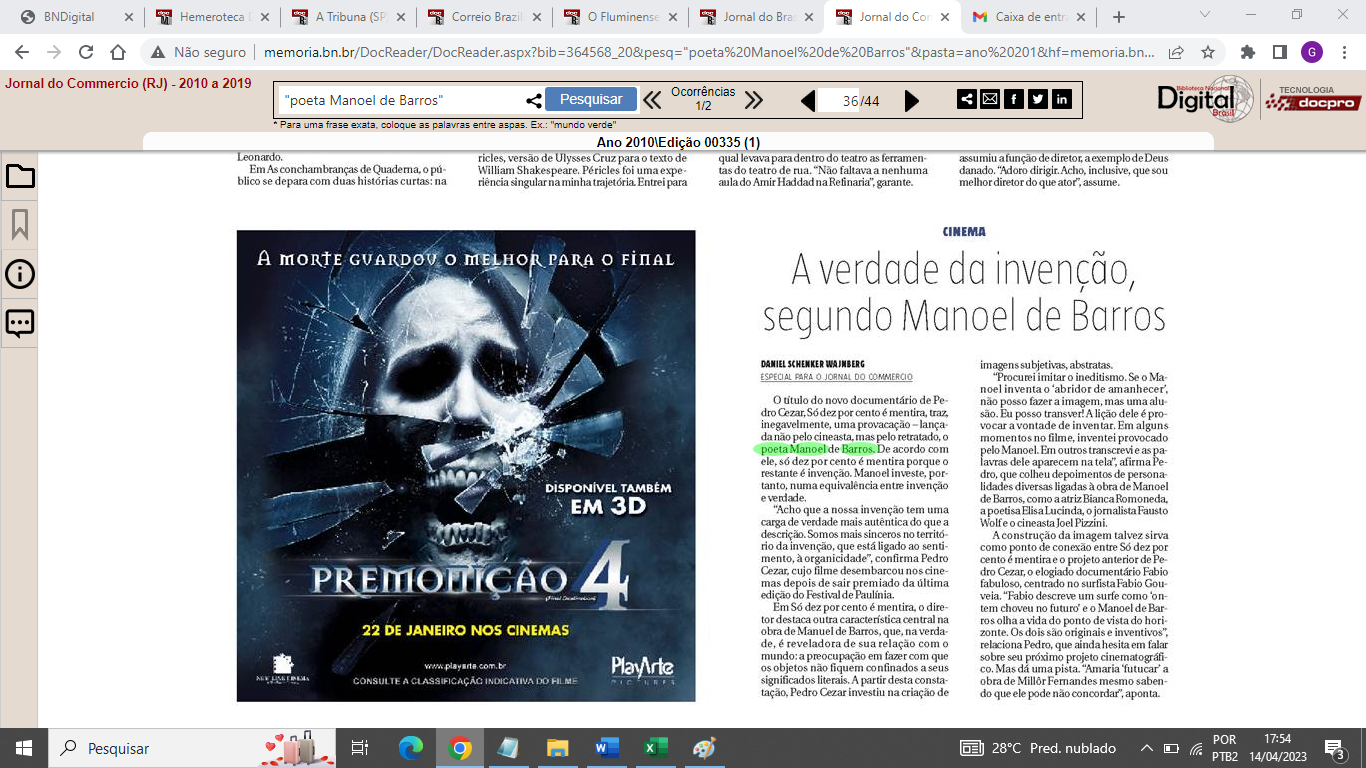Open Word from taskbar
1366x768 pixels.
click(607, 748)
